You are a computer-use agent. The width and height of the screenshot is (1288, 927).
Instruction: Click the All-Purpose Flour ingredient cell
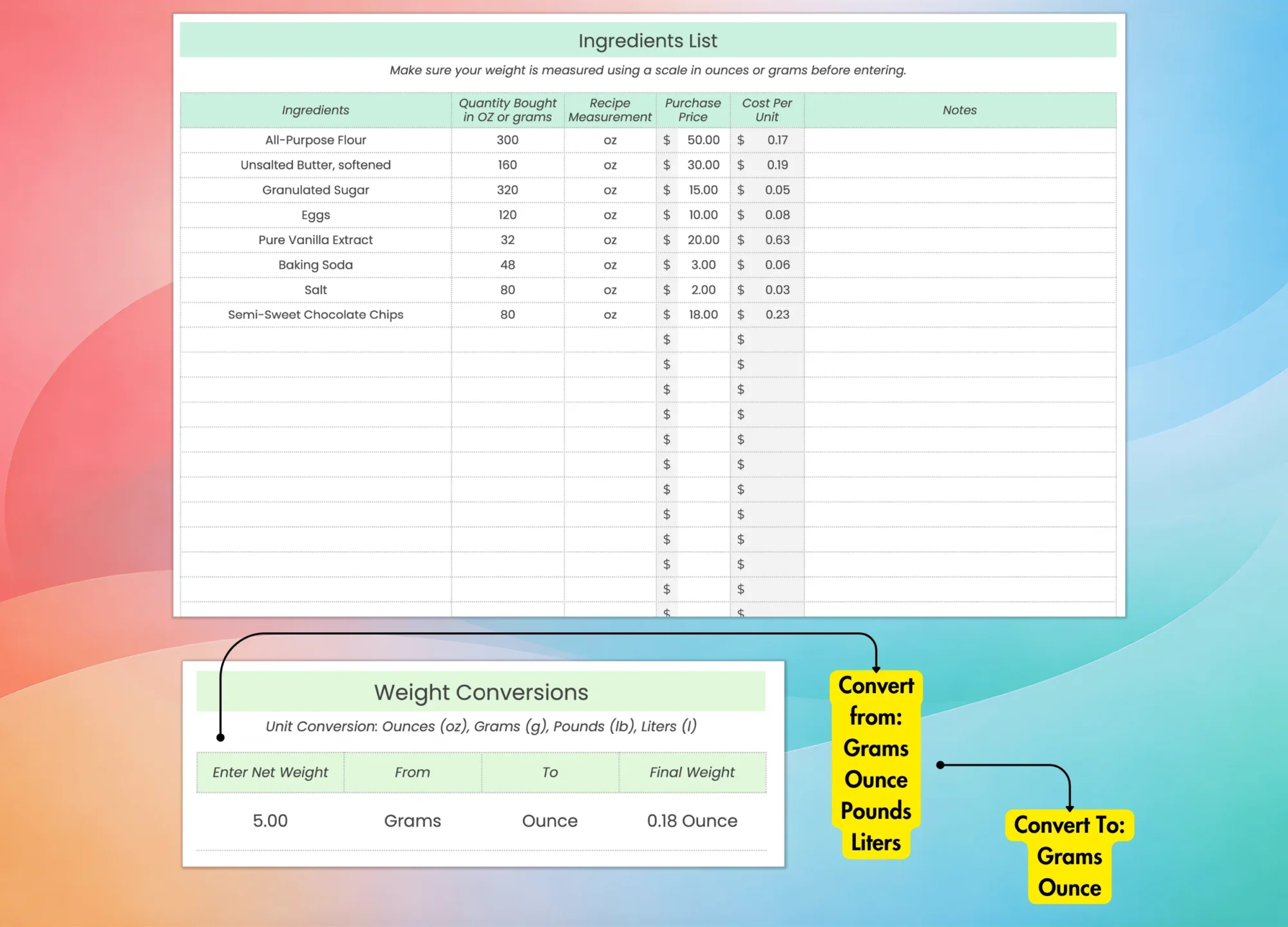(x=316, y=140)
